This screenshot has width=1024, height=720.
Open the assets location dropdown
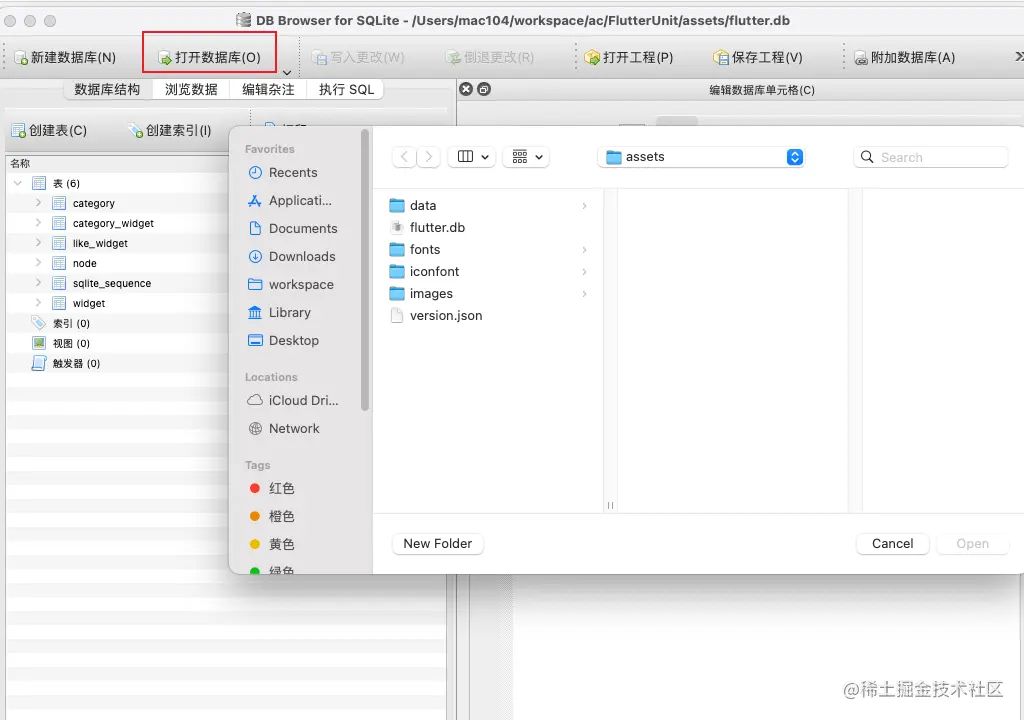point(795,157)
